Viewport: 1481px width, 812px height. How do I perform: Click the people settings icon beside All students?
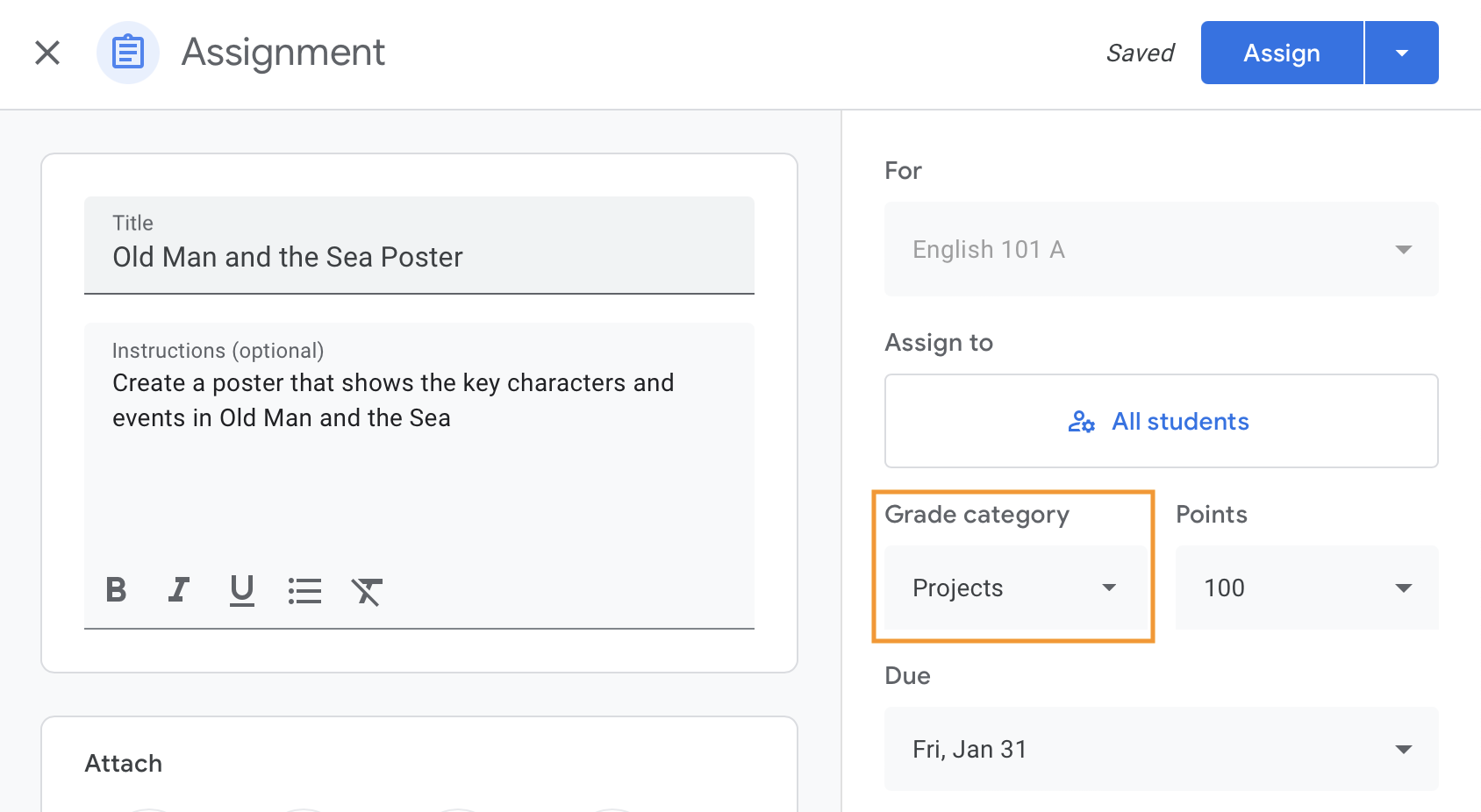[x=1081, y=422]
